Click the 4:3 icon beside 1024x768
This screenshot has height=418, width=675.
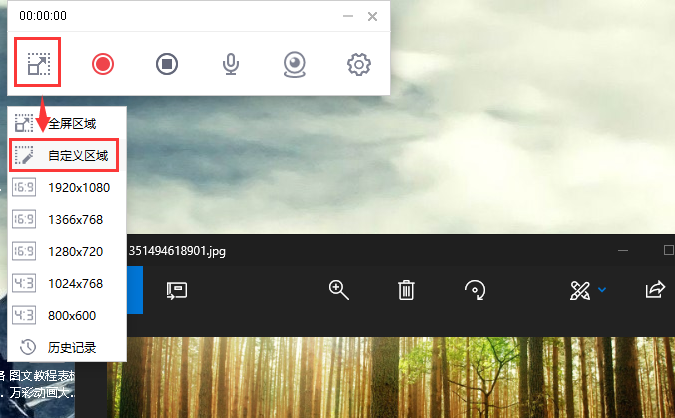24,284
